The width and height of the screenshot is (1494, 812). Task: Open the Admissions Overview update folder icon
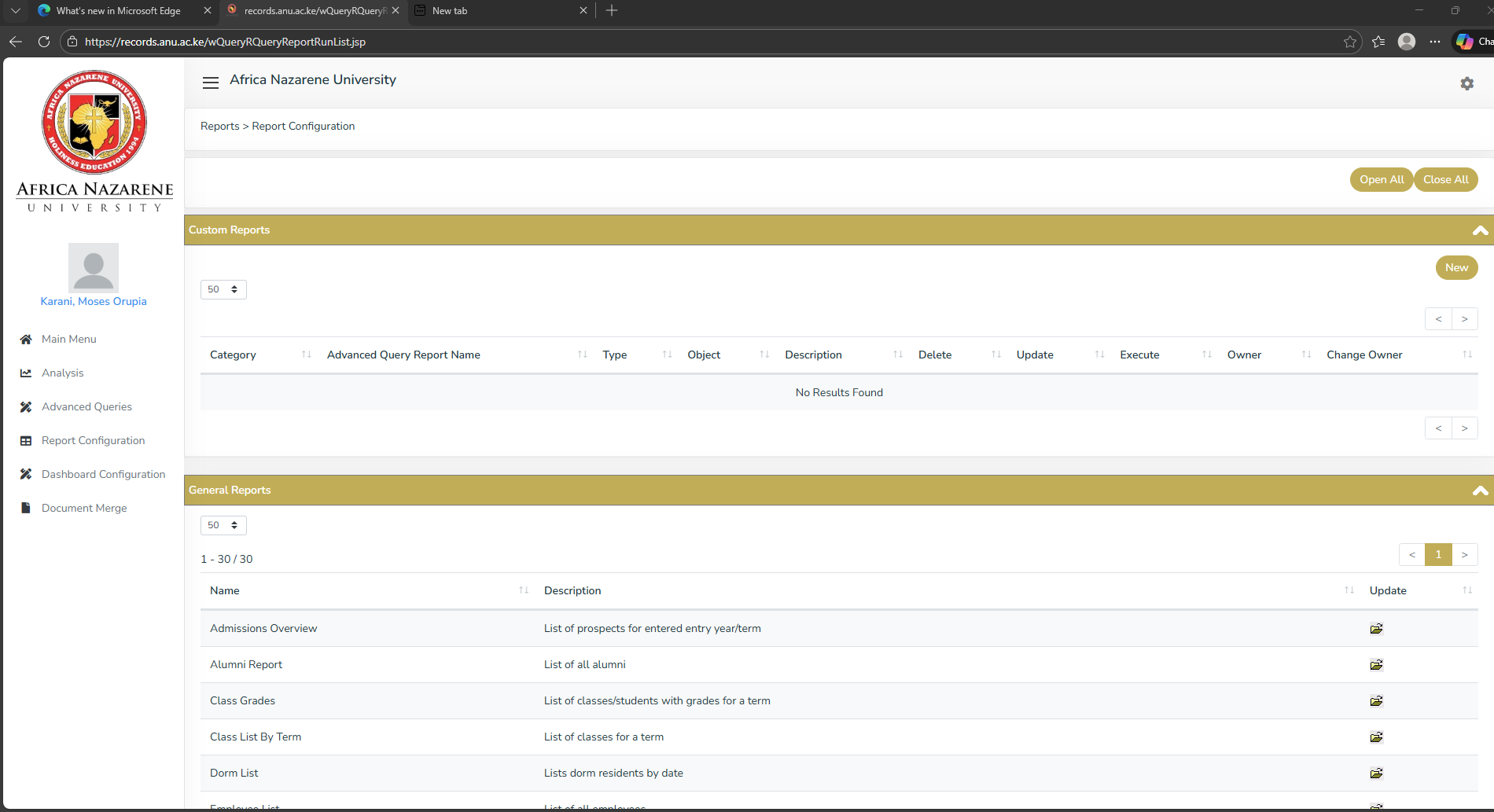[x=1376, y=628]
